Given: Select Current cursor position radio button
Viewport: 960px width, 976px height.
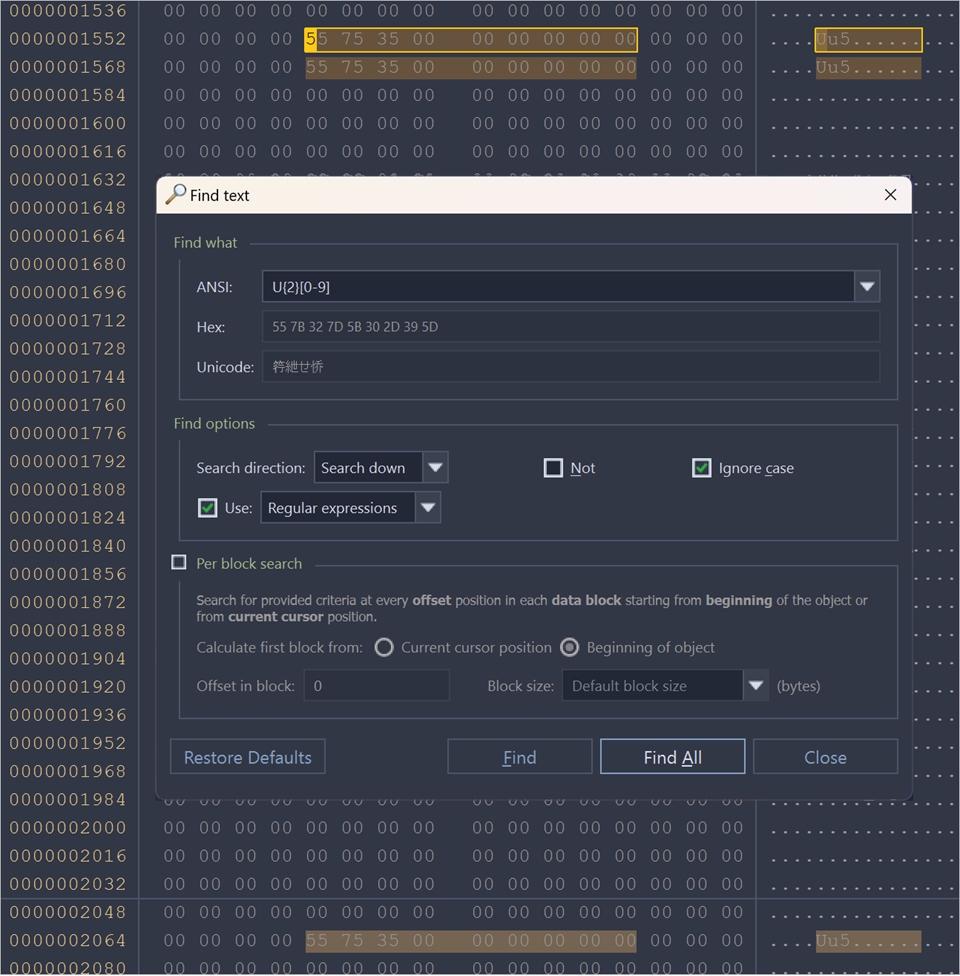Looking at the screenshot, I should [384, 647].
